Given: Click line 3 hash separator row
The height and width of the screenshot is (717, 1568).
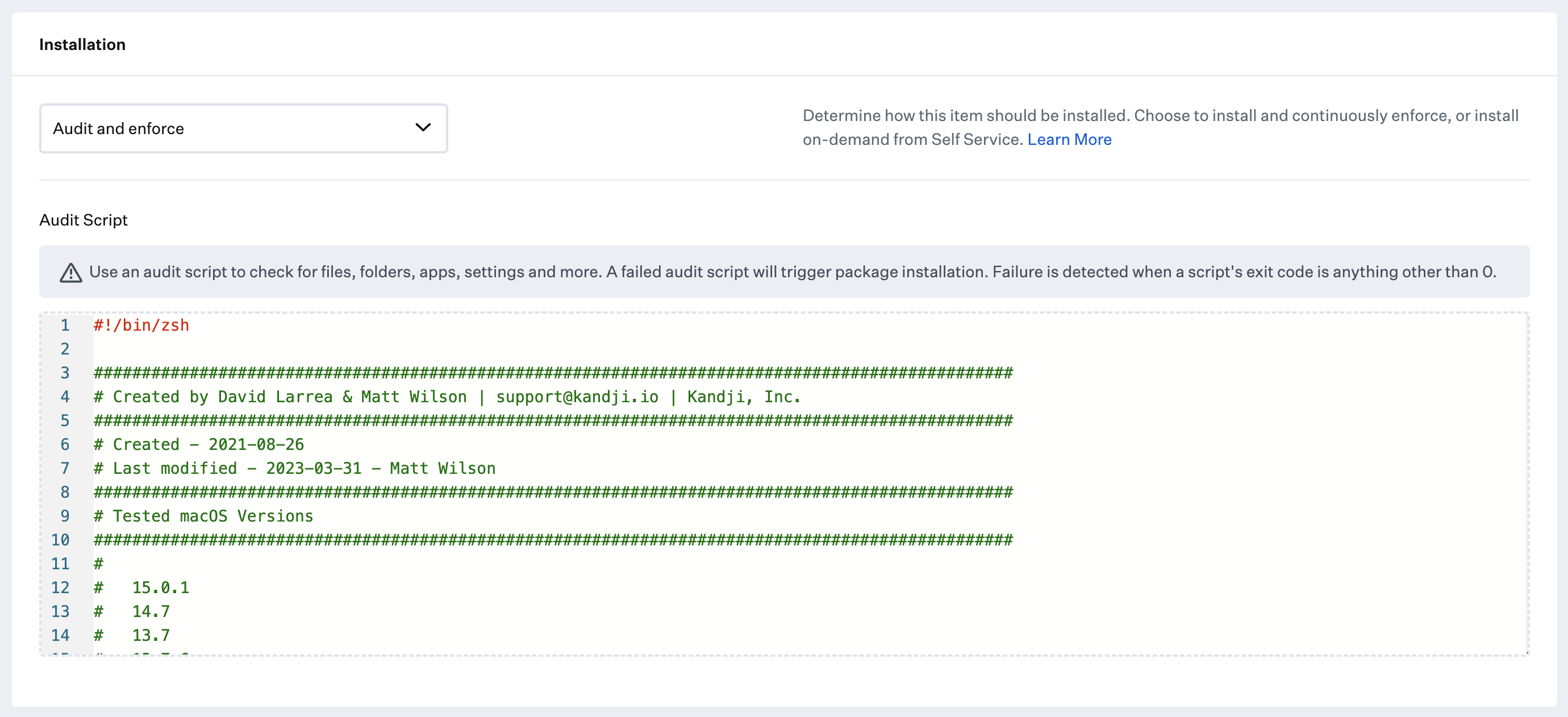Looking at the screenshot, I should (x=553, y=373).
